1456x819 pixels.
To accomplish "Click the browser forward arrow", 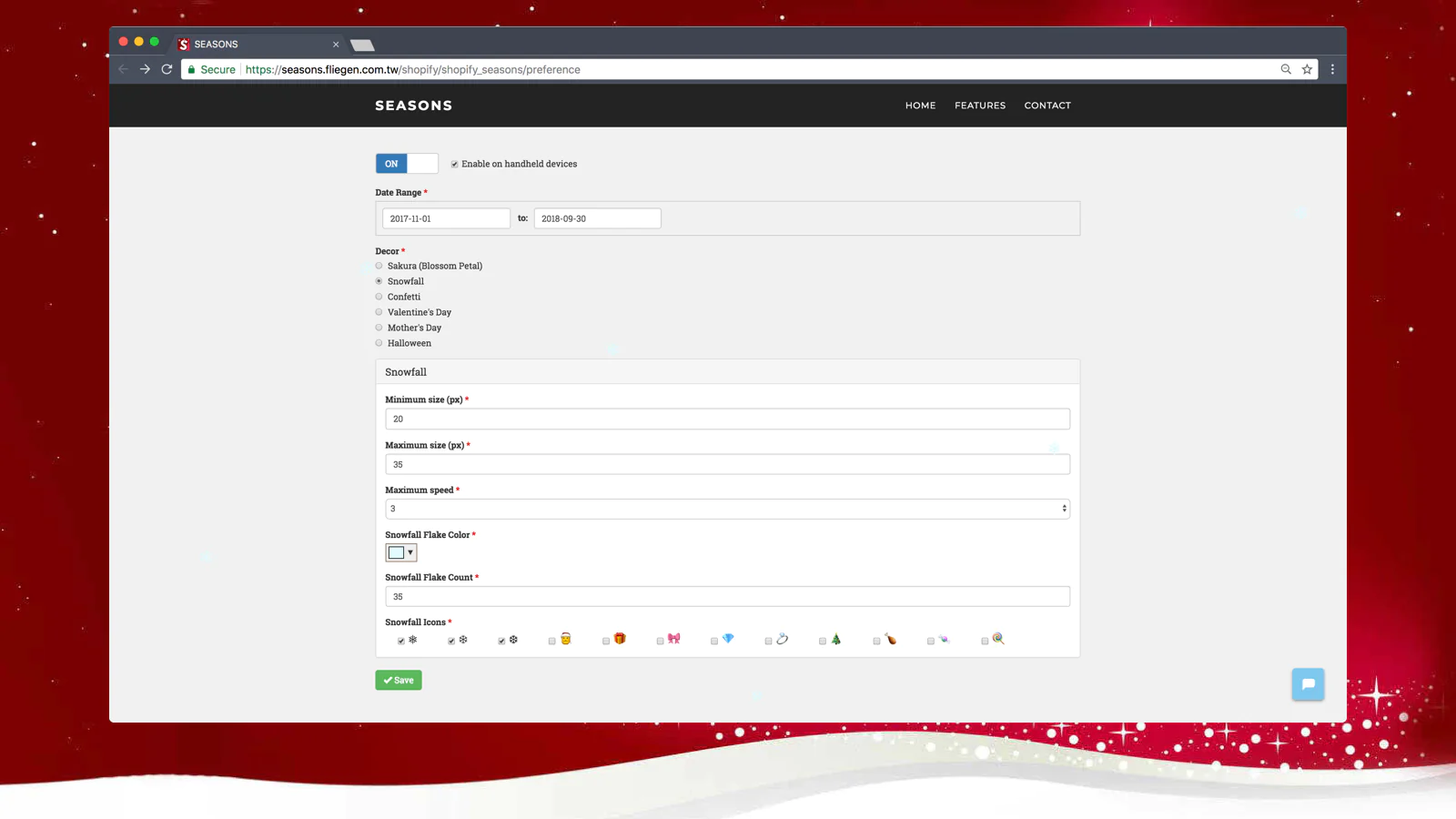I will click(145, 69).
